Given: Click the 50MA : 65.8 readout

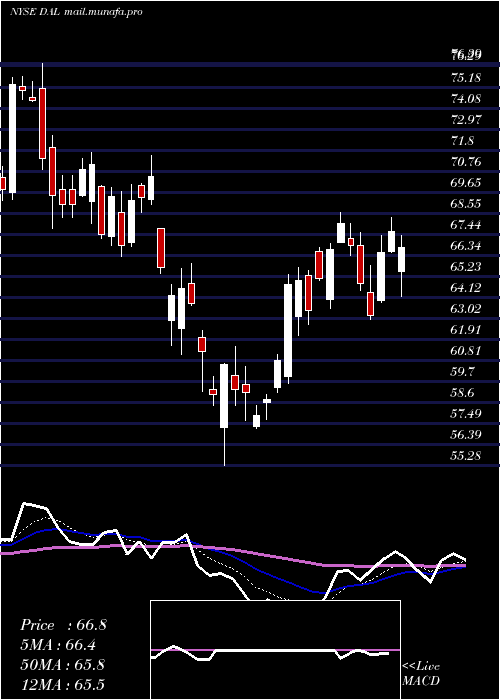Looking at the screenshot, I should 63,665.
